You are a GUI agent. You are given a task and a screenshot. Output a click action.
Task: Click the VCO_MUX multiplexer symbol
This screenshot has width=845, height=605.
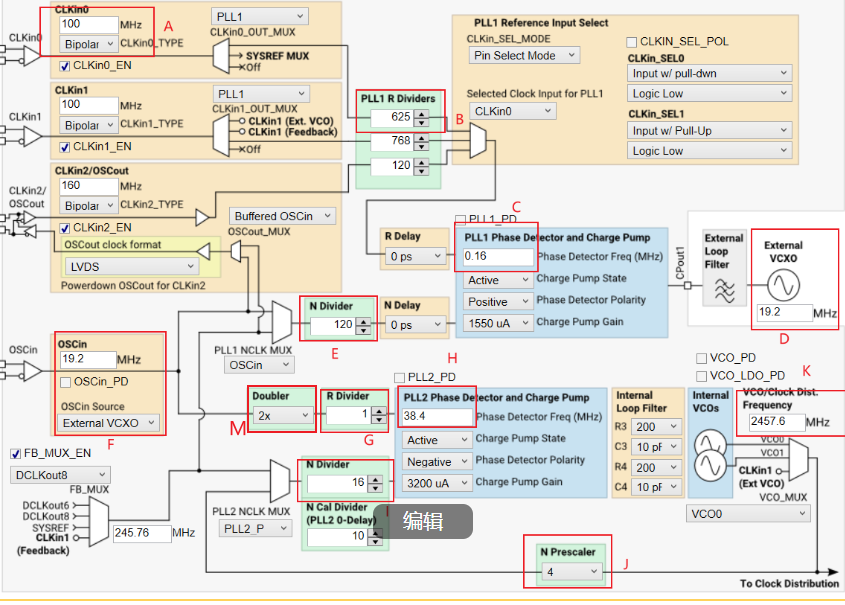coord(799,458)
